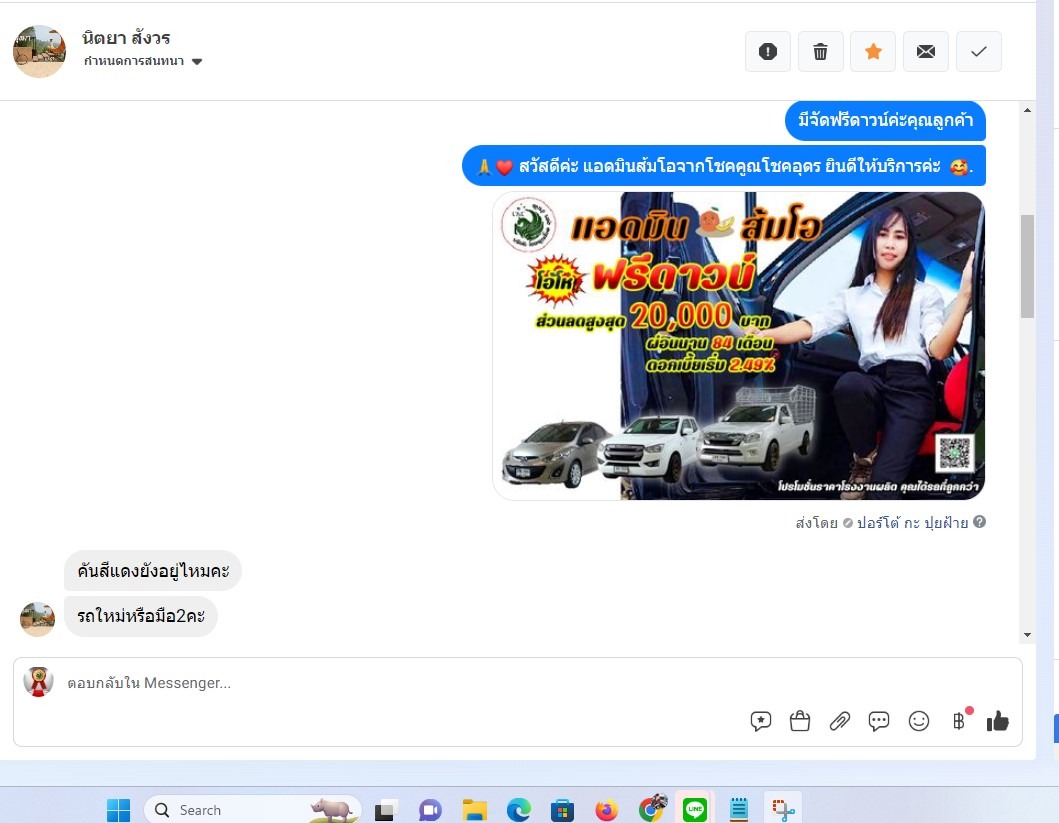Click the shopping bag icon

[800, 721]
